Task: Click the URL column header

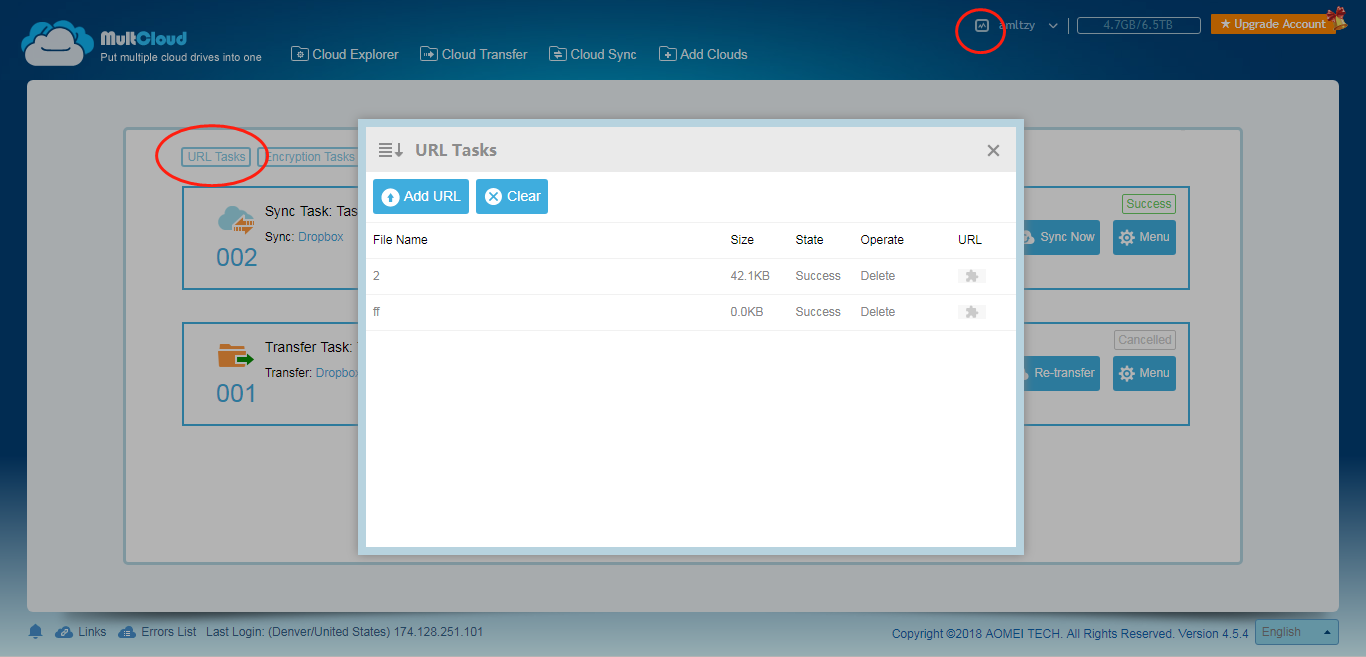Action: (x=970, y=240)
